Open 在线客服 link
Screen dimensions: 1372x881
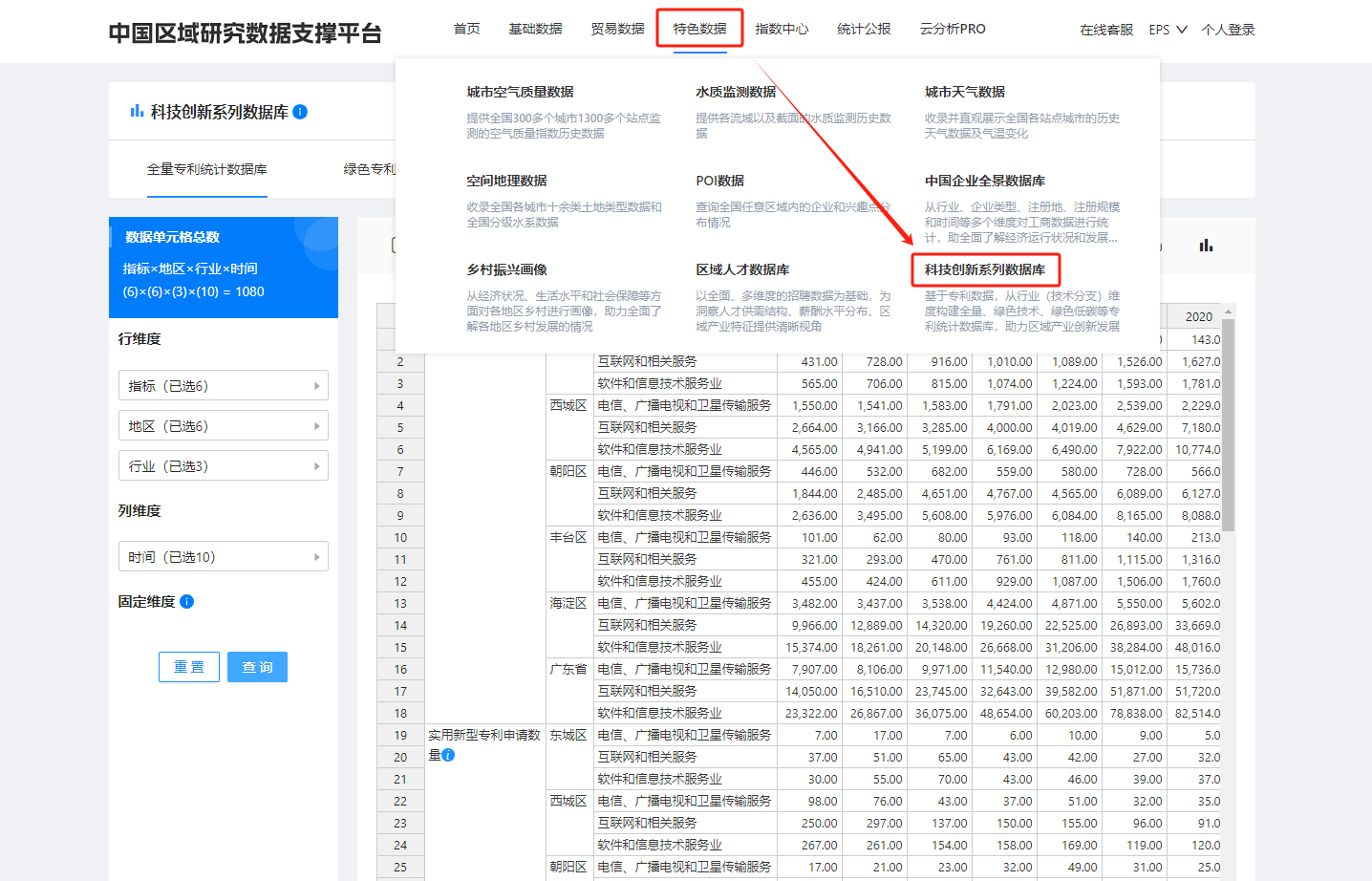(x=1106, y=30)
